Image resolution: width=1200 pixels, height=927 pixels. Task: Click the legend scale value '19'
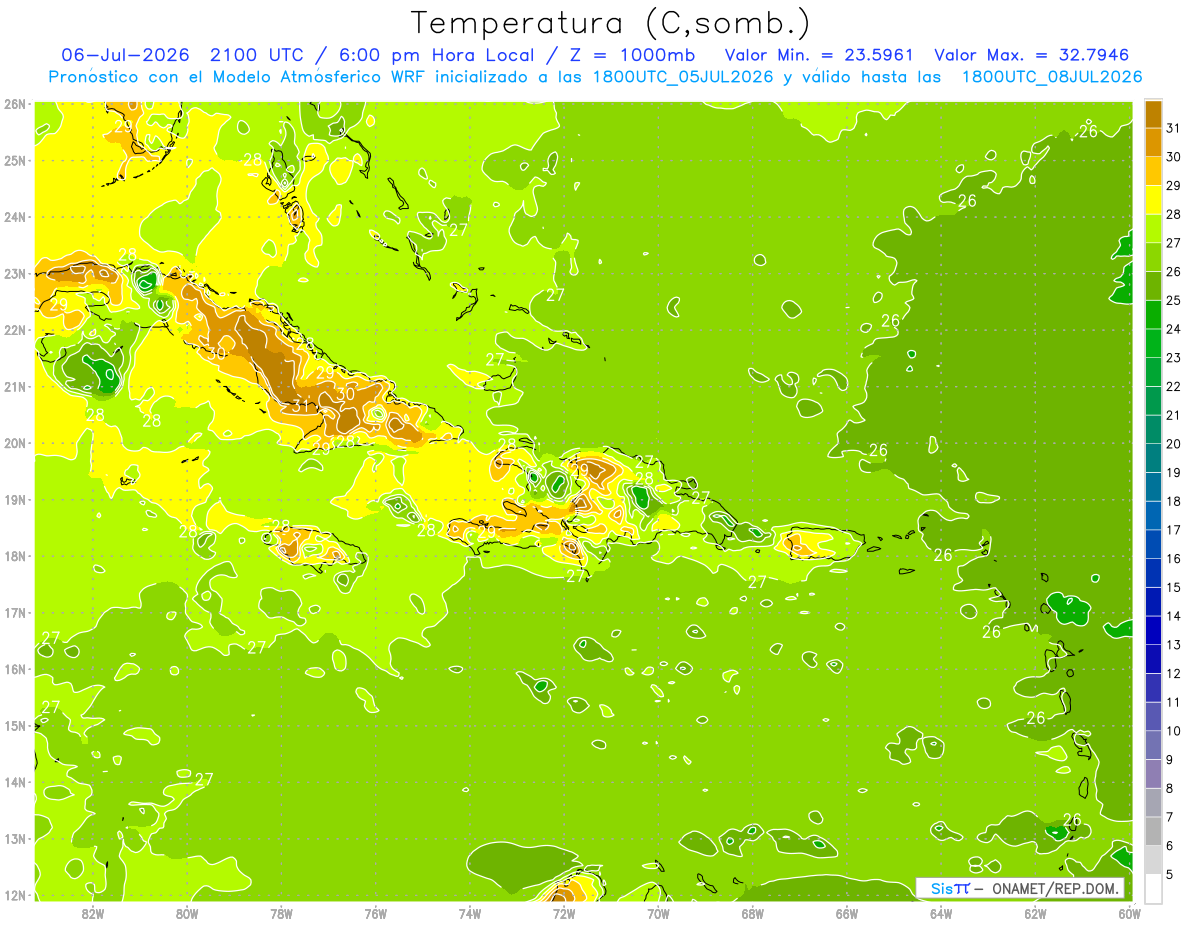click(x=1174, y=473)
